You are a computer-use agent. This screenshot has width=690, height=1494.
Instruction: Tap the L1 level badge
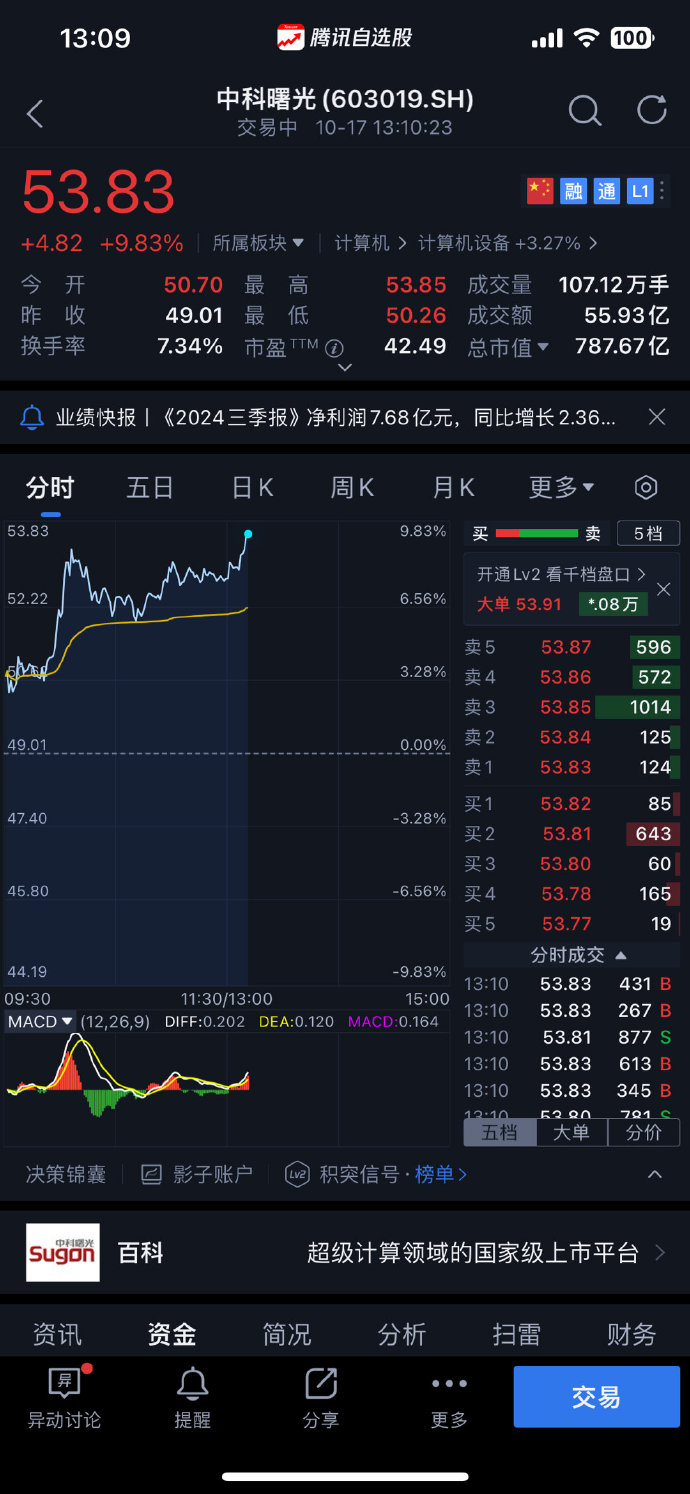(x=640, y=191)
